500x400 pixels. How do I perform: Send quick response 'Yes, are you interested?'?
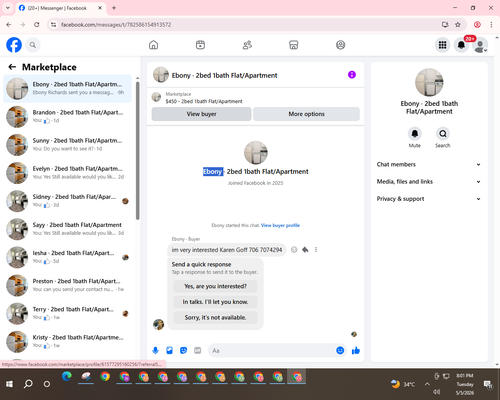(x=215, y=286)
